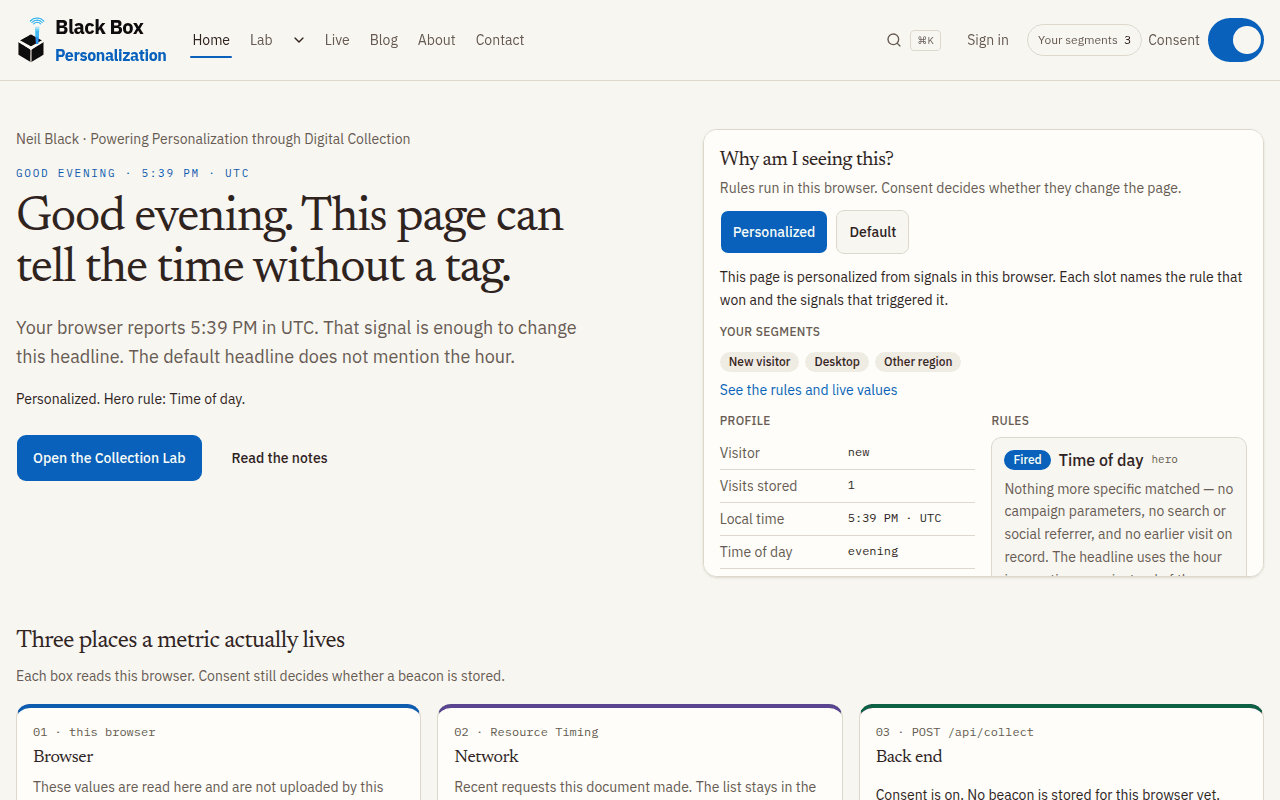Open the Contact nav link
Screen dimensions: 1280x800
[500, 40]
